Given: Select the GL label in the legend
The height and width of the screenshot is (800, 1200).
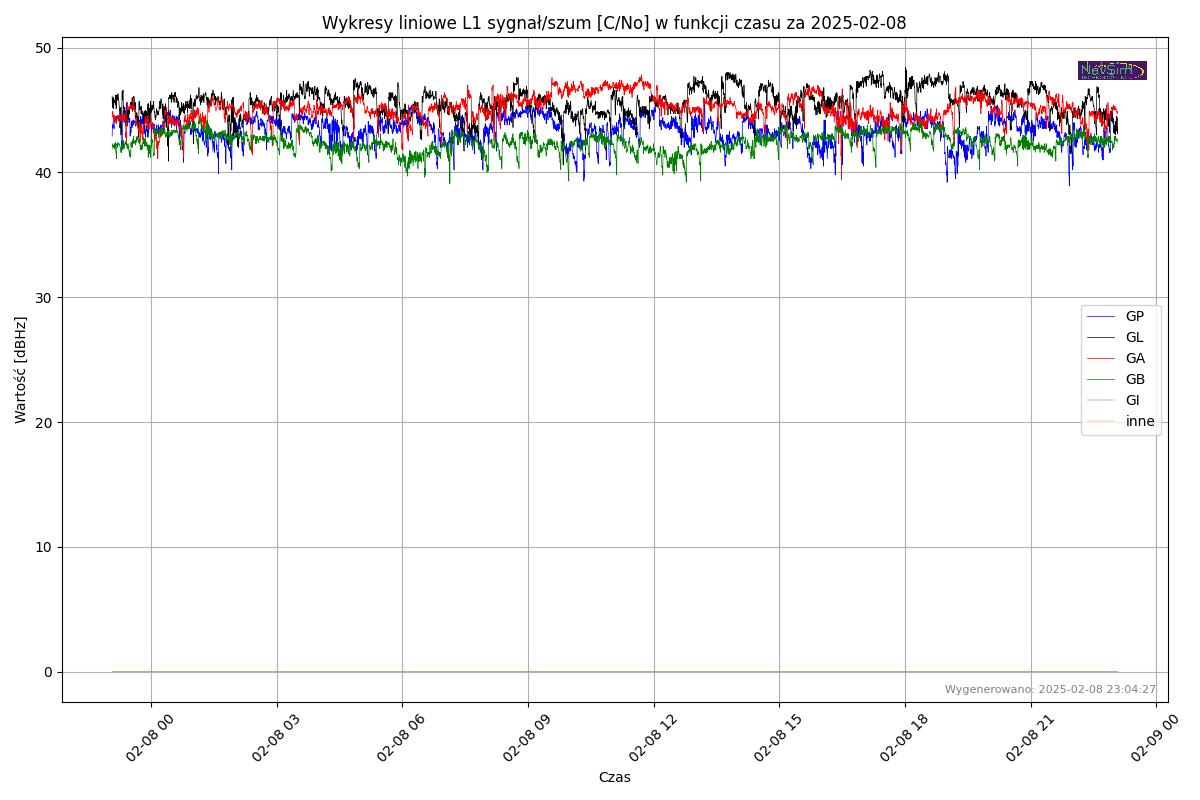Looking at the screenshot, I should point(1134,337).
